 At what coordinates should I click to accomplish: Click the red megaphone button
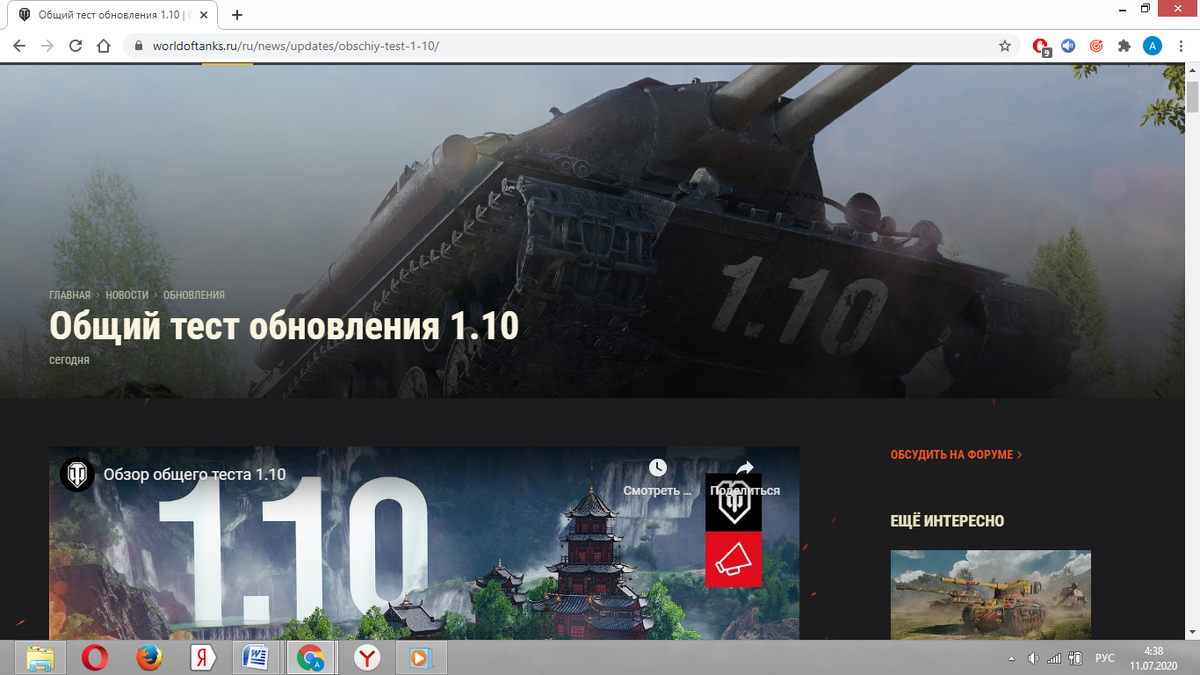(734, 559)
